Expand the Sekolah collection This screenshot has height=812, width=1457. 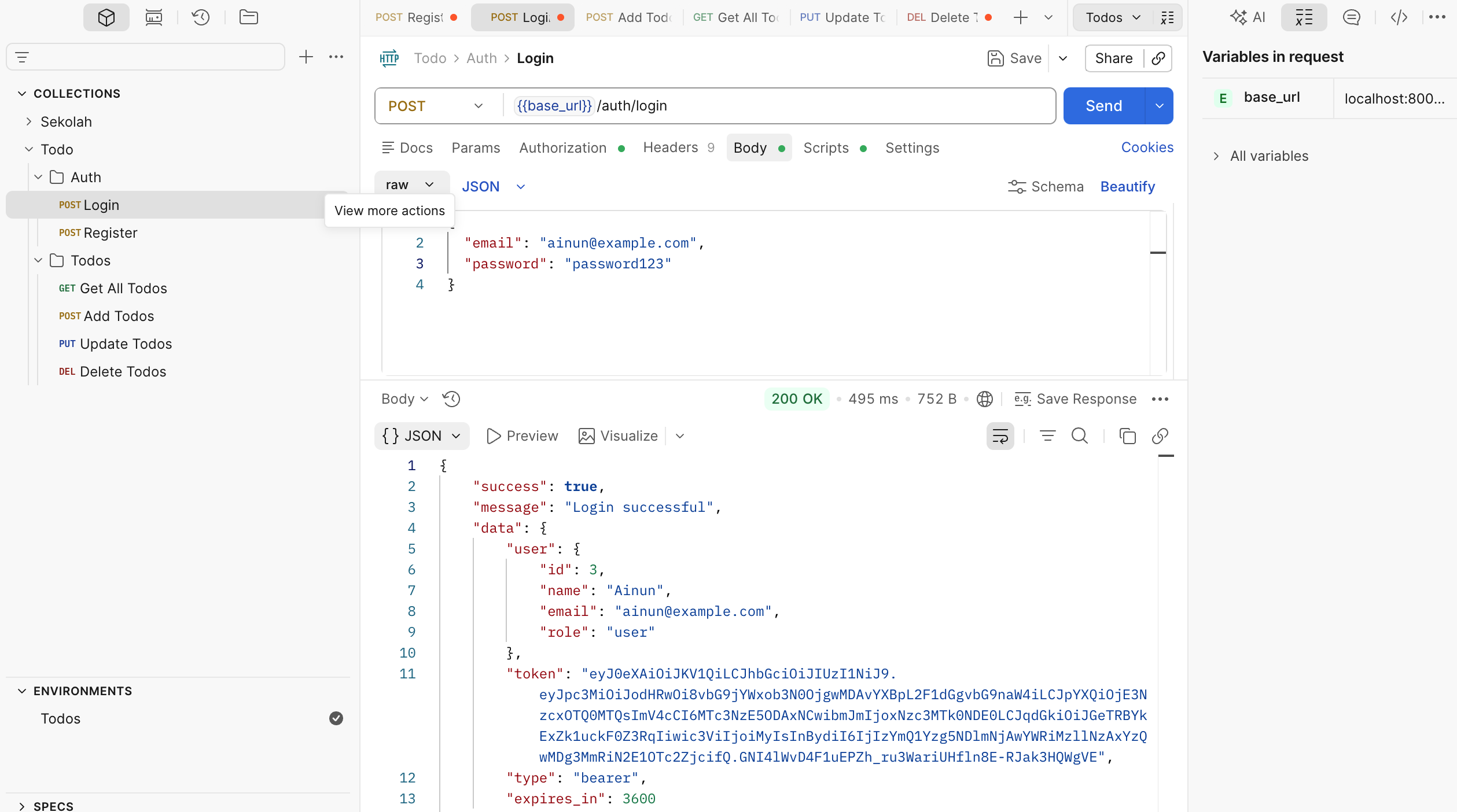click(29, 122)
